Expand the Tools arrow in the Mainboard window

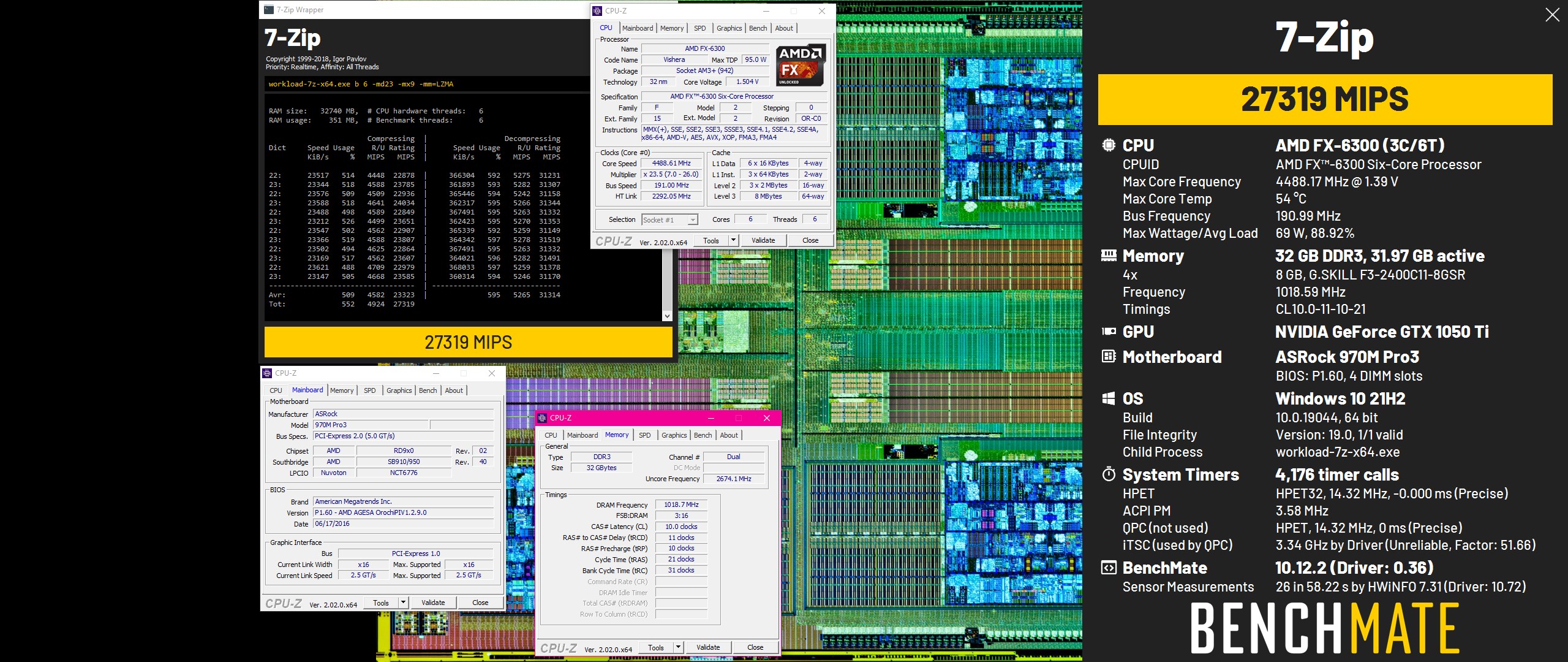point(403,603)
